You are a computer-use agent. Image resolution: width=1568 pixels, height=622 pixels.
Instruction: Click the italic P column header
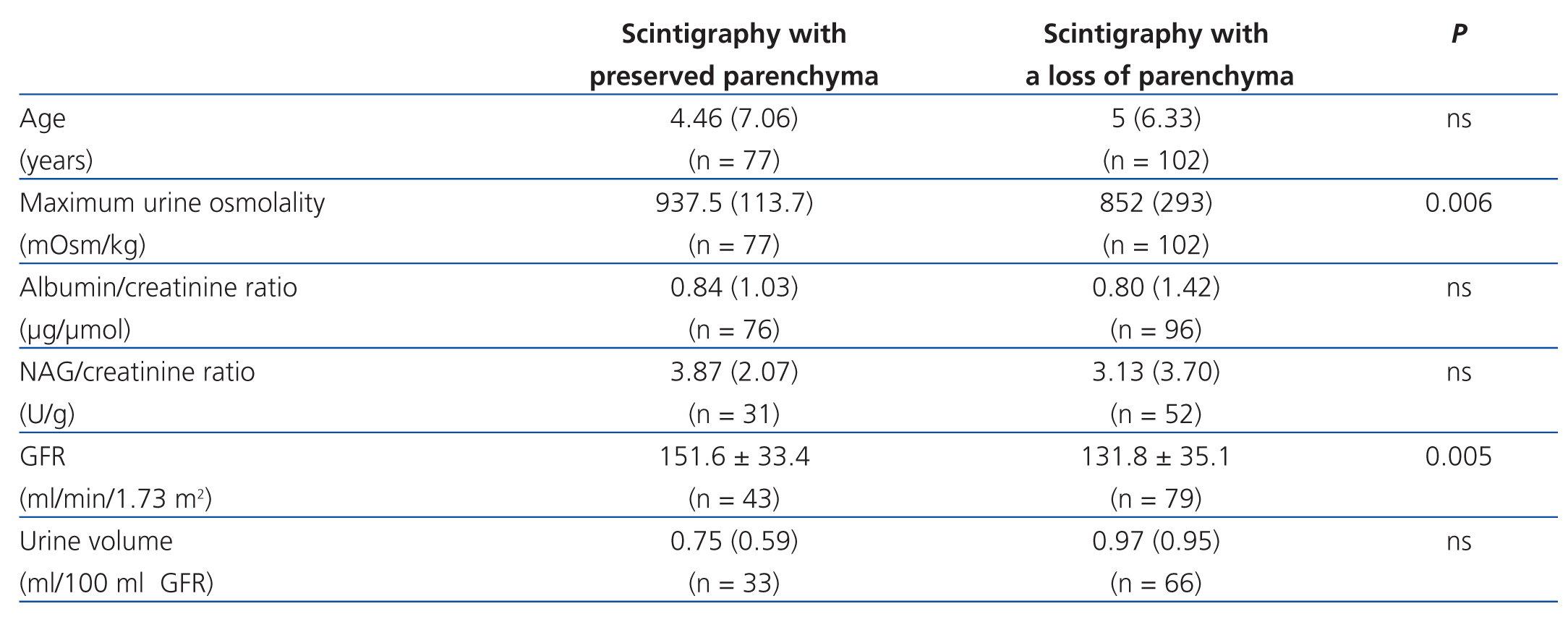(x=1459, y=34)
